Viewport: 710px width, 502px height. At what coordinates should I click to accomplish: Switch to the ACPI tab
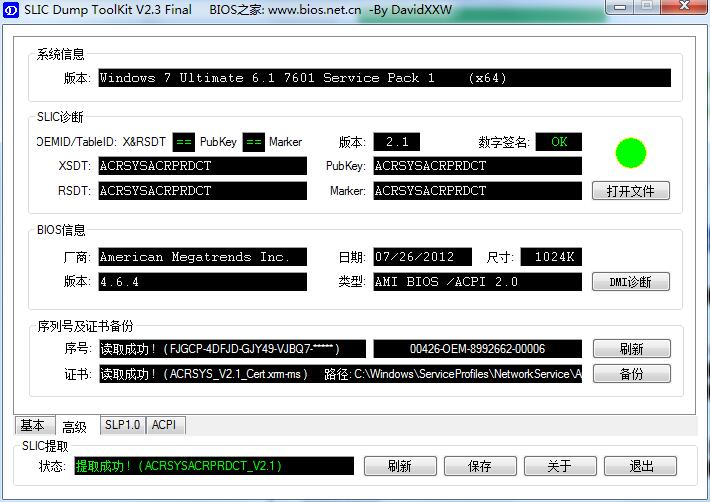[163, 425]
